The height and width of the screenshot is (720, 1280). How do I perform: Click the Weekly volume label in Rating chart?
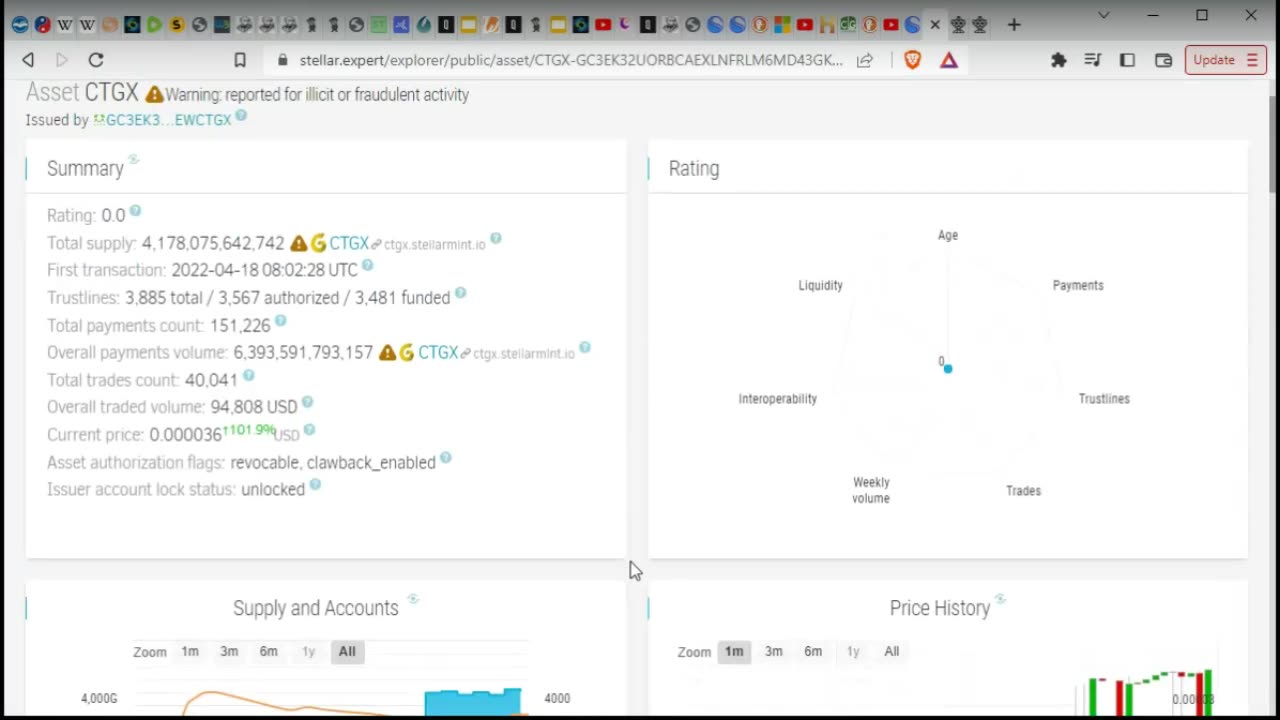pyautogui.click(x=871, y=490)
